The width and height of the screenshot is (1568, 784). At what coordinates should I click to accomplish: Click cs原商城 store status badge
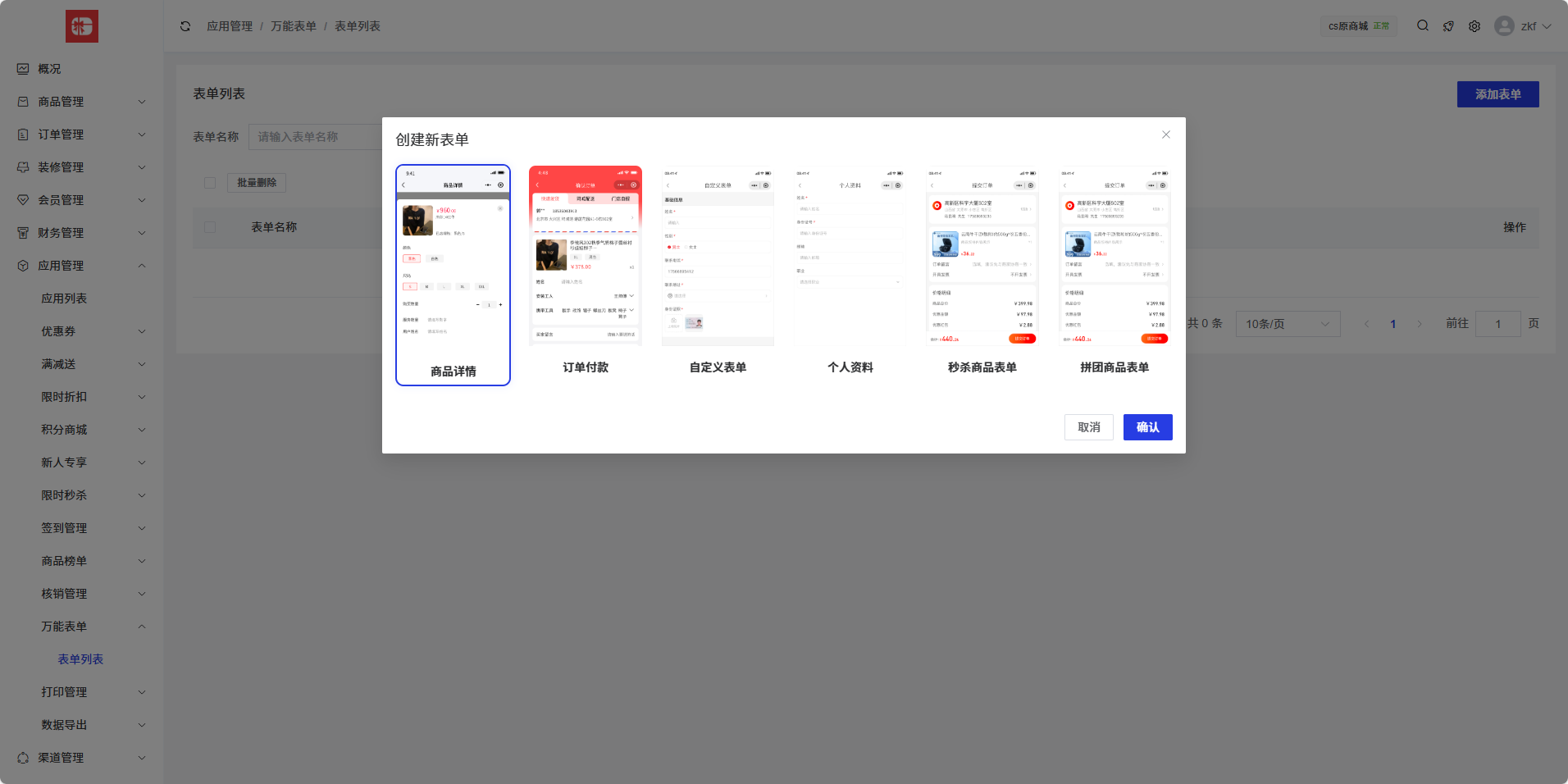(x=1359, y=26)
